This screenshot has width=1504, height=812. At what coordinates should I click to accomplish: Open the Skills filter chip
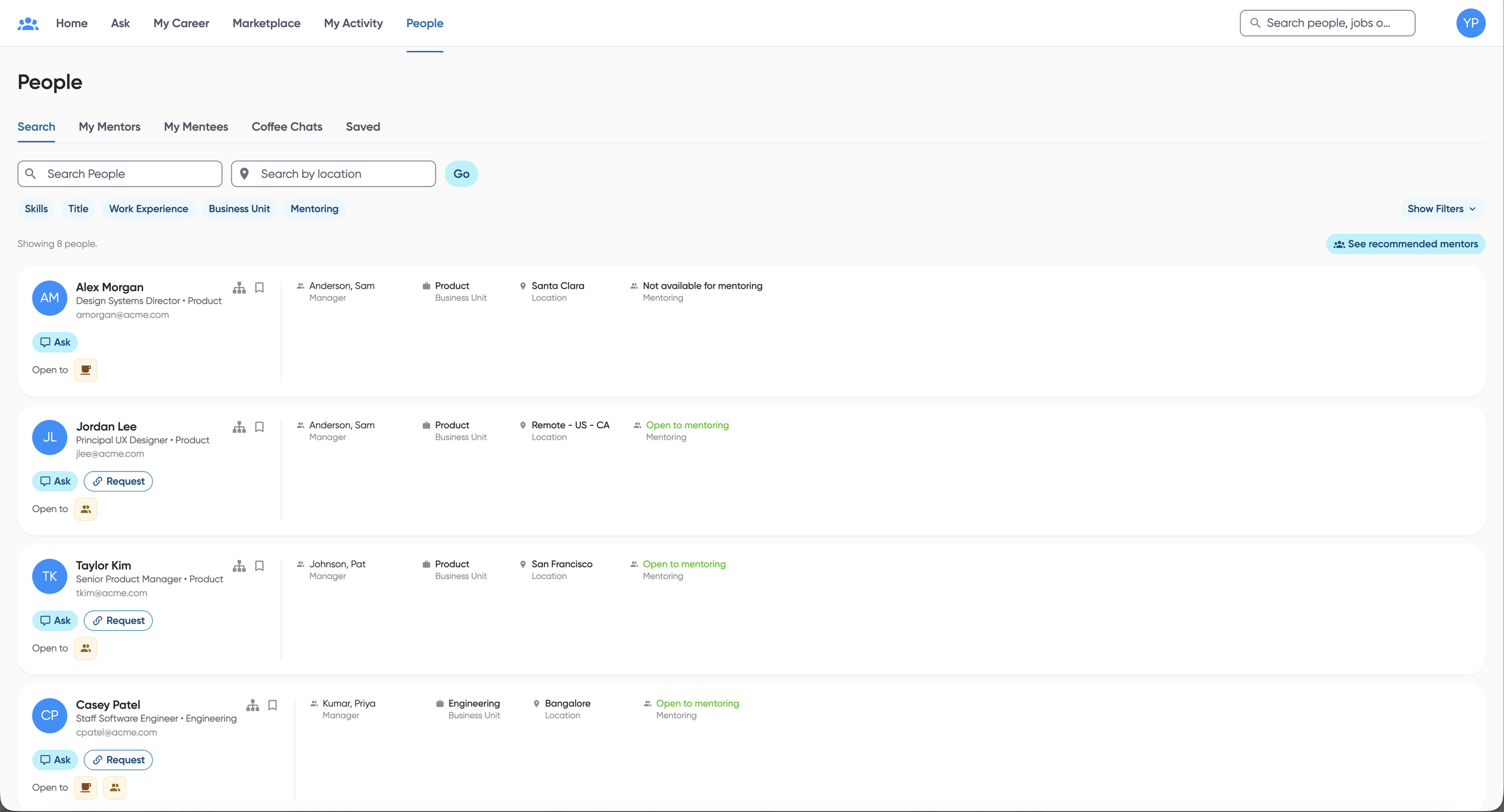[36, 209]
